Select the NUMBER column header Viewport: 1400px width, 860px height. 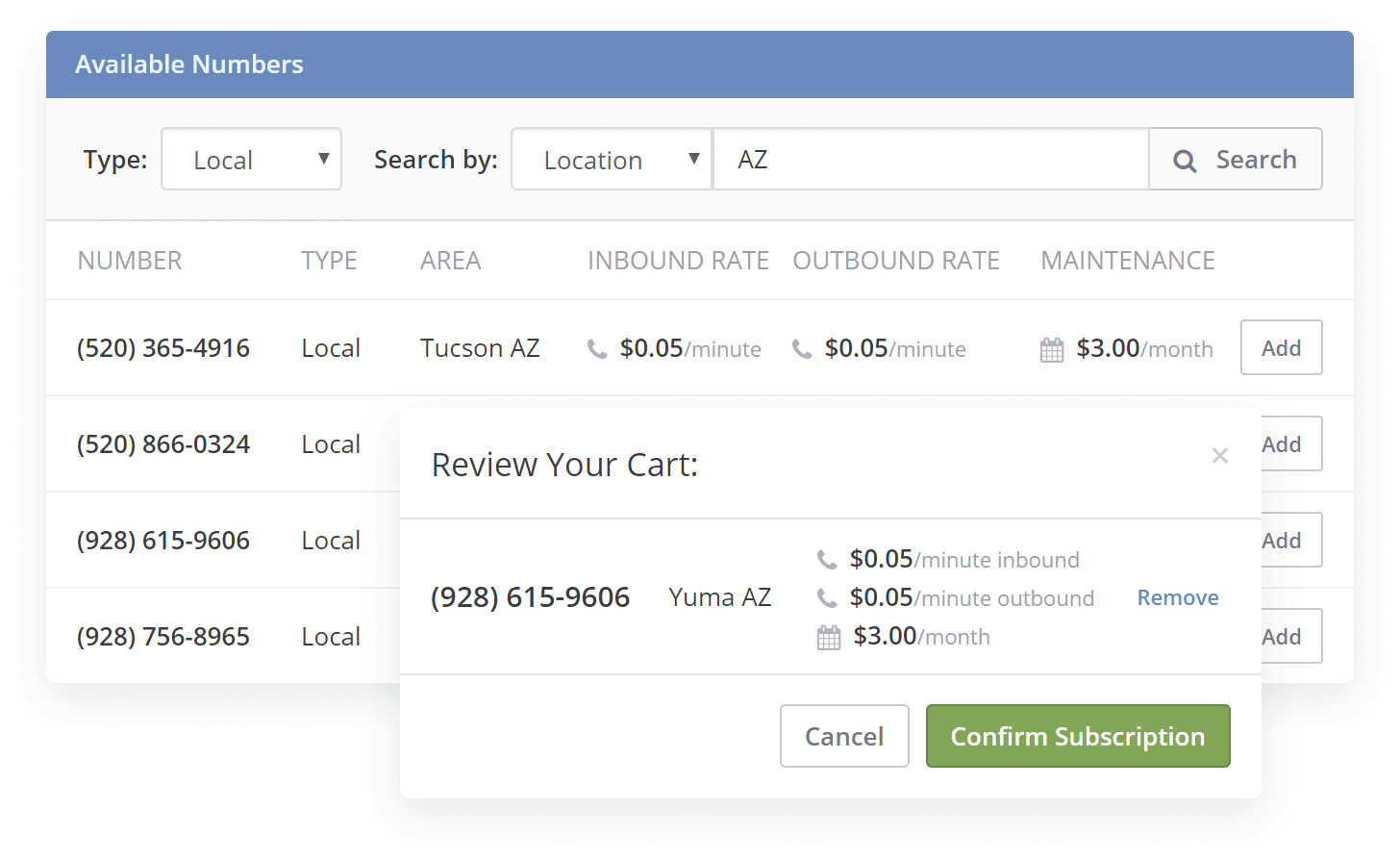pyautogui.click(x=130, y=260)
